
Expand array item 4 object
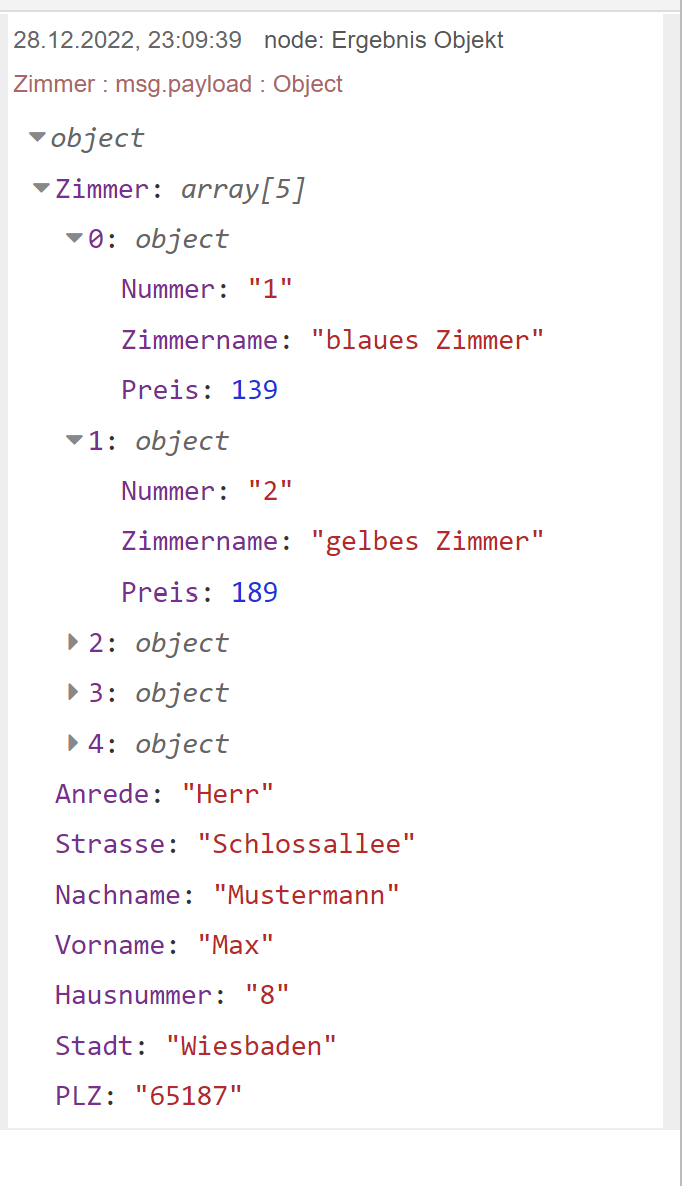coord(73,743)
